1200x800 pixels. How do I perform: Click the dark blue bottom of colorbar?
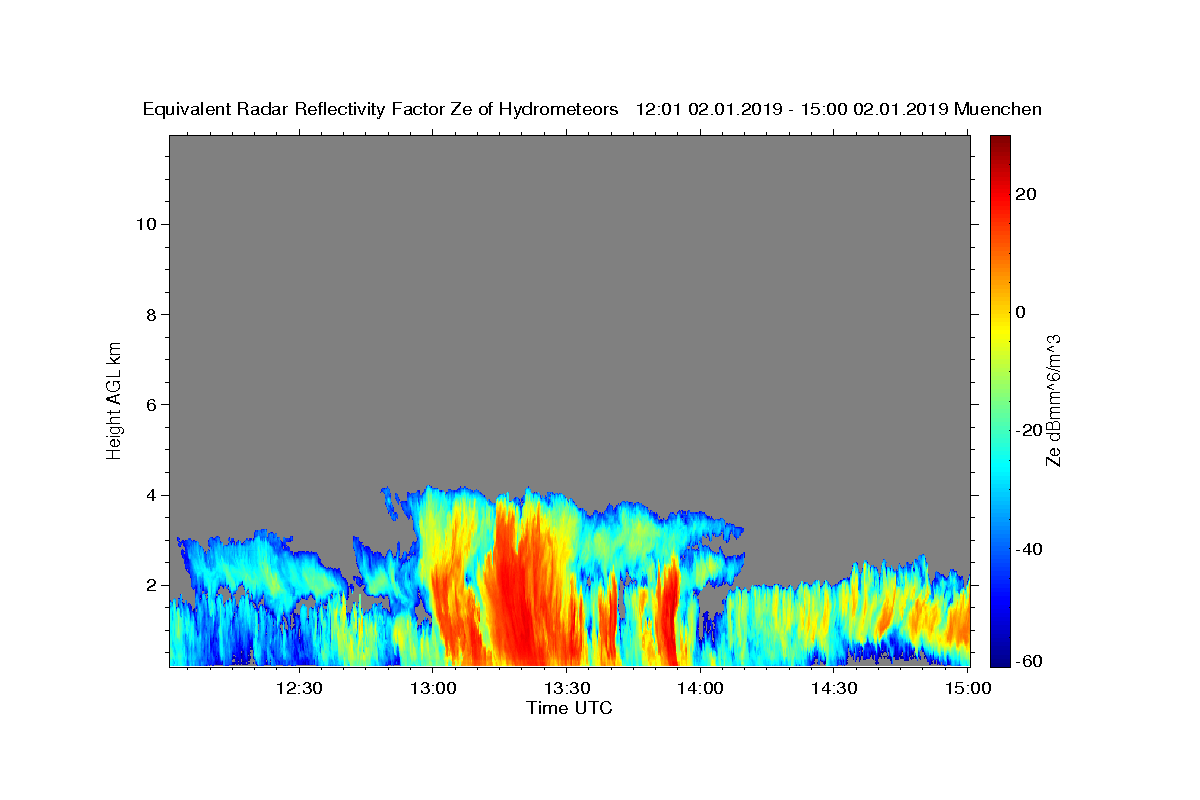(1000, 657)
